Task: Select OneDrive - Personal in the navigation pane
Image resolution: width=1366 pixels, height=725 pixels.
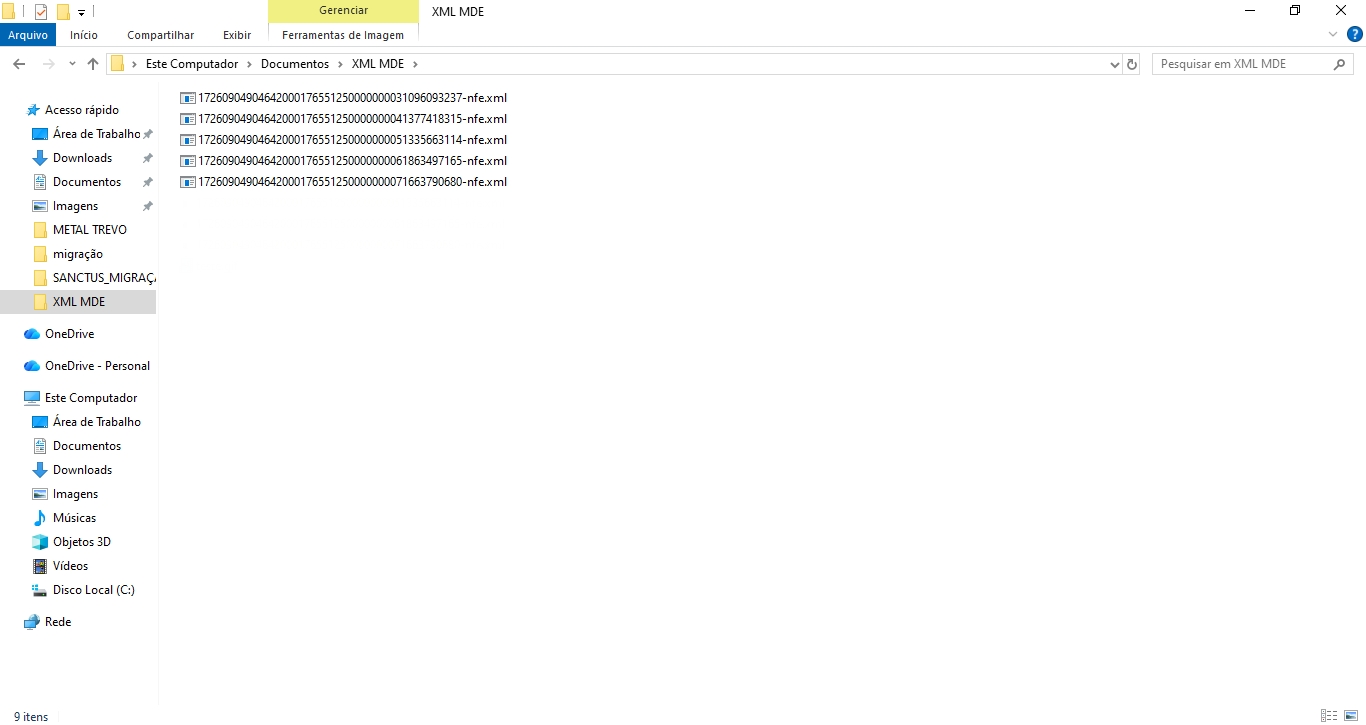Action: pos(97,366)
